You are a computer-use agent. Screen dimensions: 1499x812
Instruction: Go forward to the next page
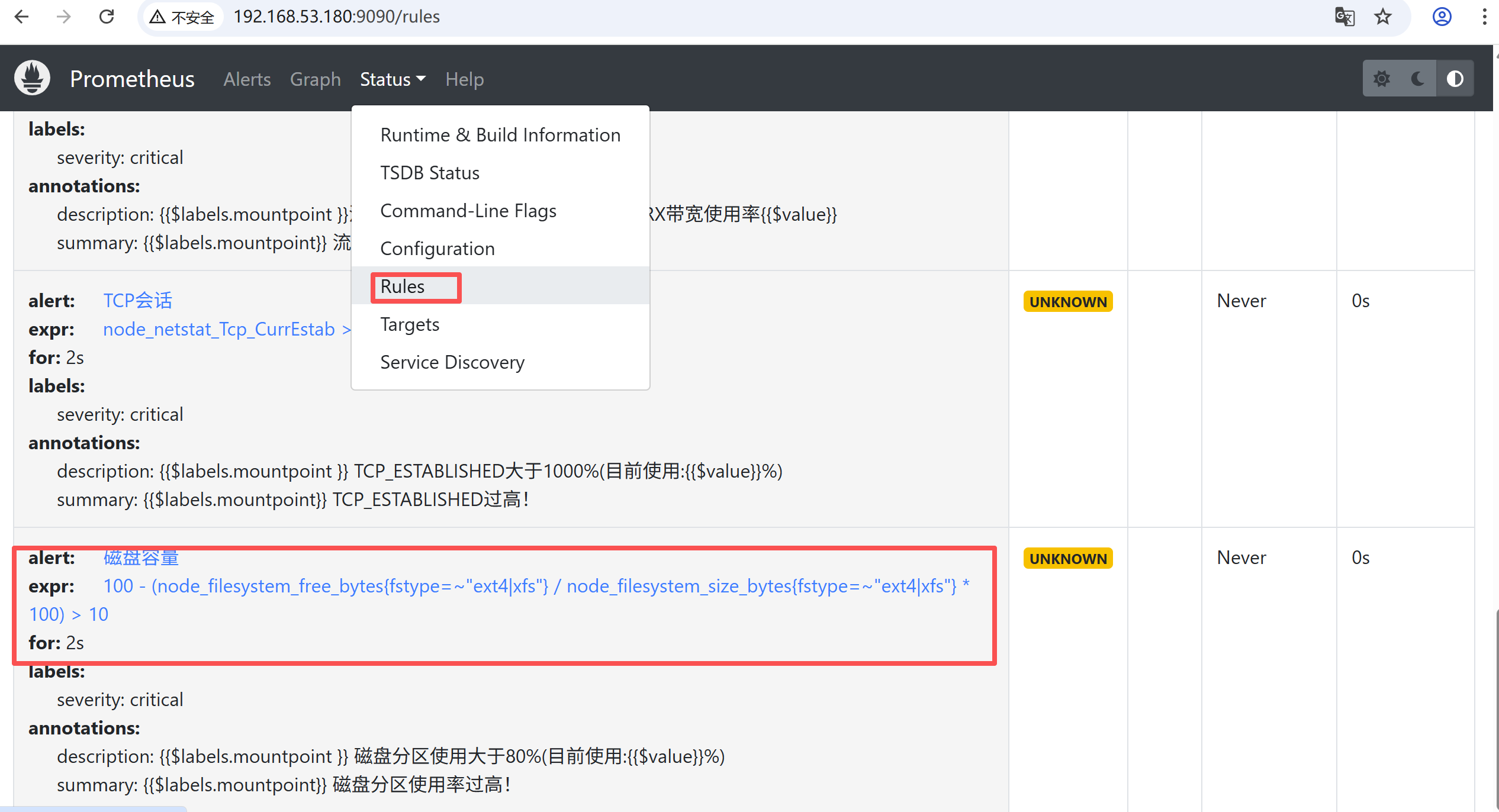pos(63,17)
